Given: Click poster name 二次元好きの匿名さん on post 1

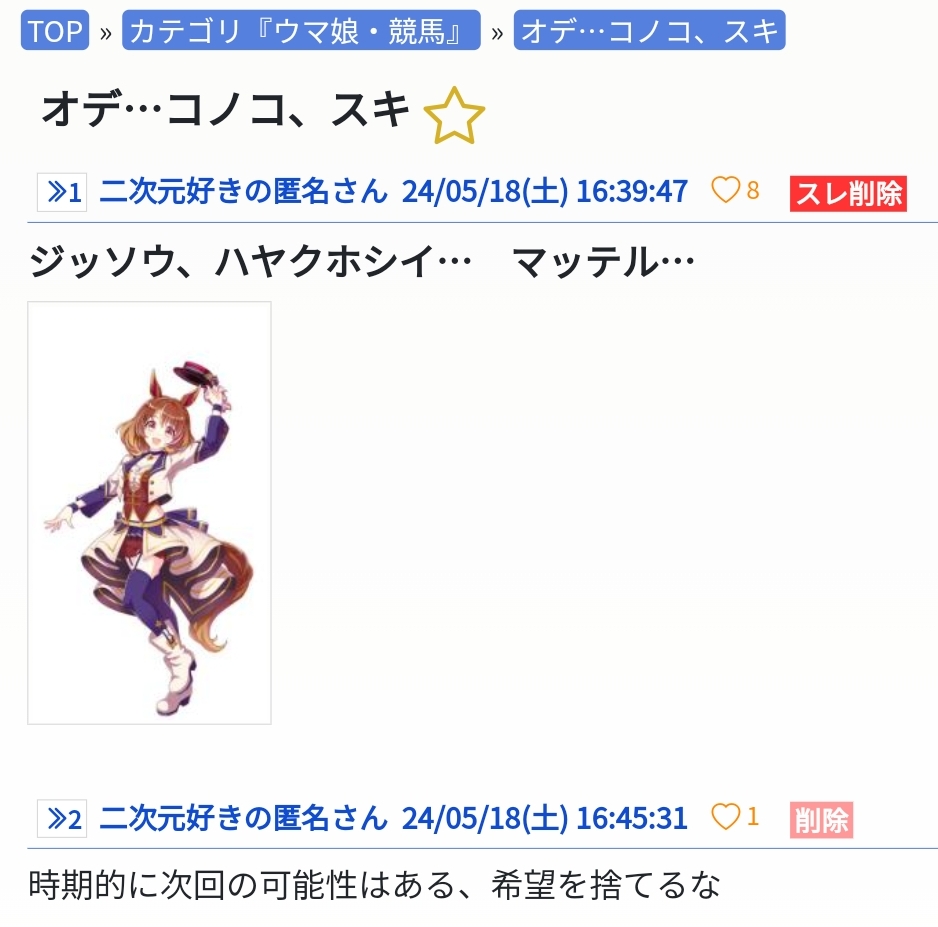Looking at the screenshot, I should [243, 191].
